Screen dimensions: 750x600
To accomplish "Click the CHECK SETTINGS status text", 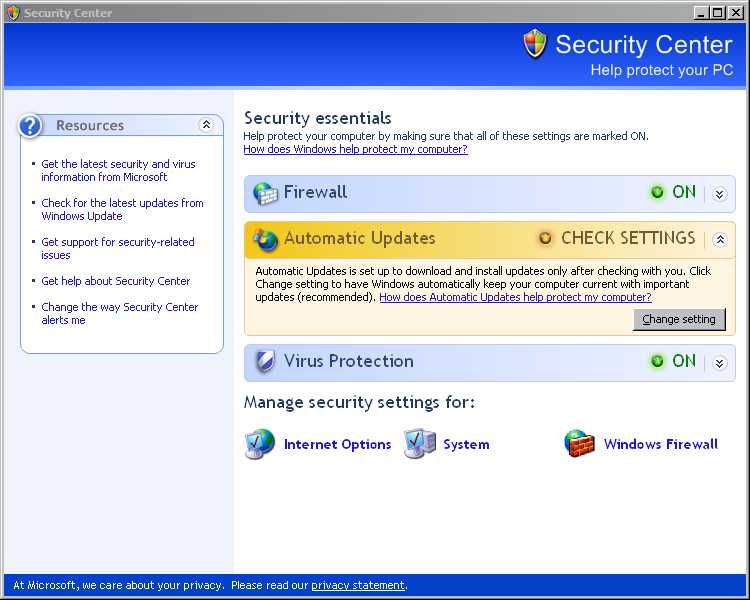I will point(628,238).
